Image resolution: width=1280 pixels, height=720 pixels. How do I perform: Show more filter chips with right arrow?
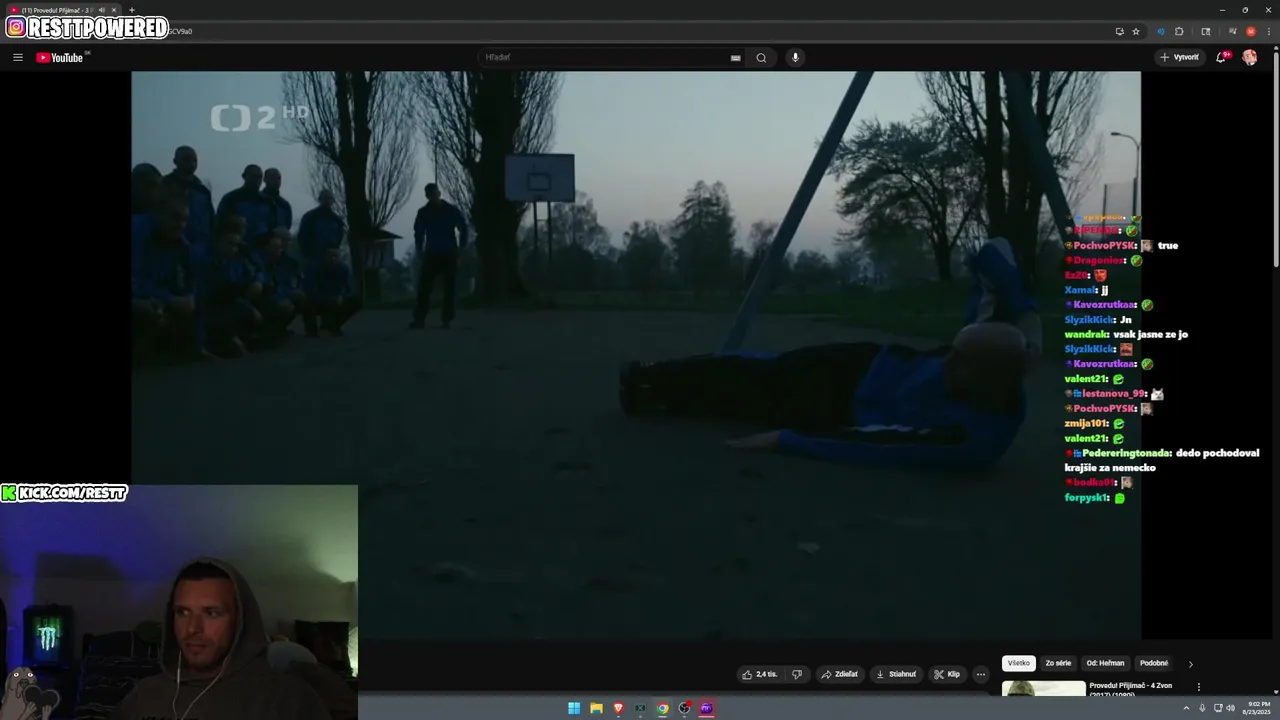point(1190,664)
